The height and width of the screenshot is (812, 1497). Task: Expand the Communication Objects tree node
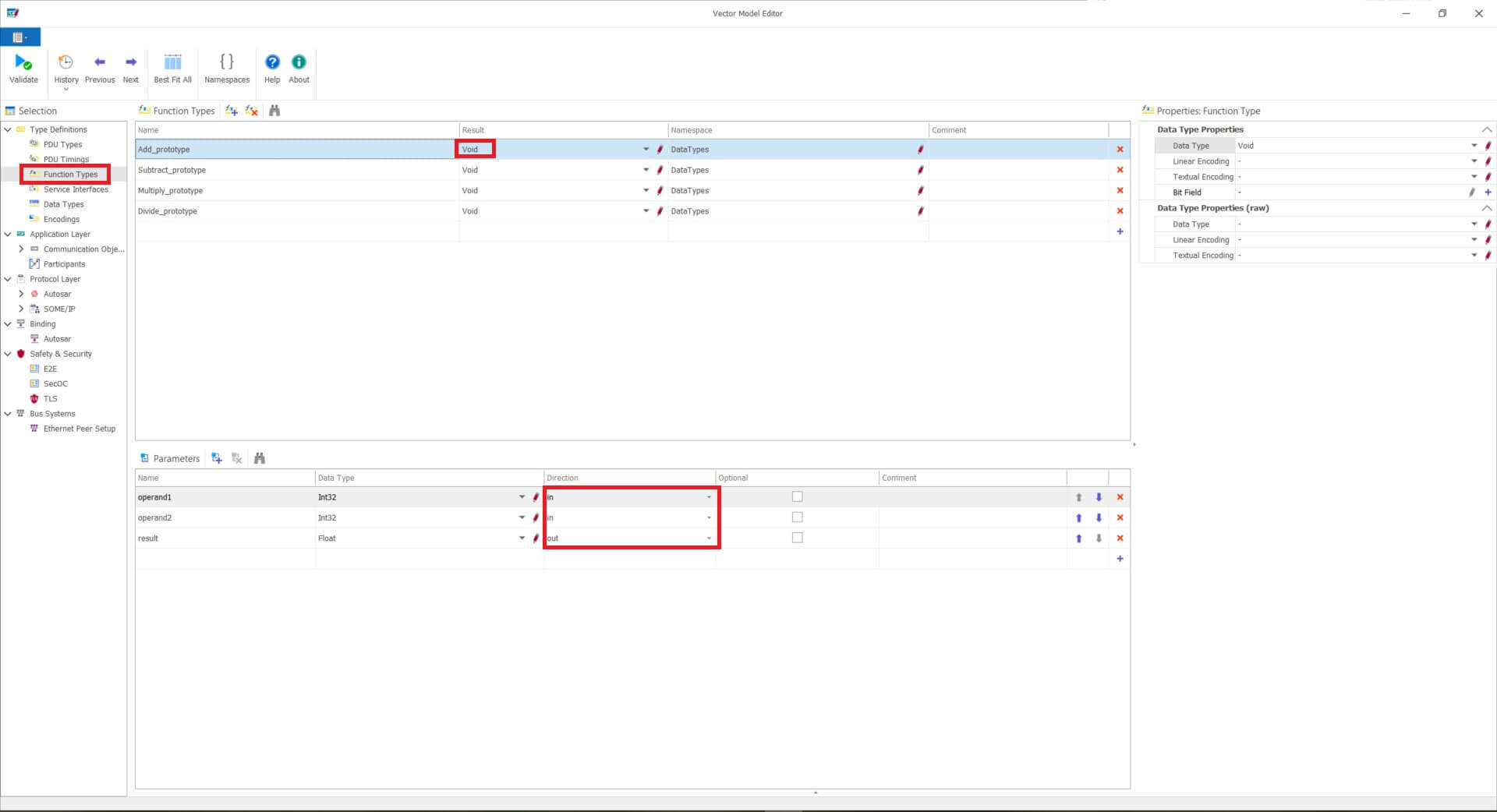point(21,249)
